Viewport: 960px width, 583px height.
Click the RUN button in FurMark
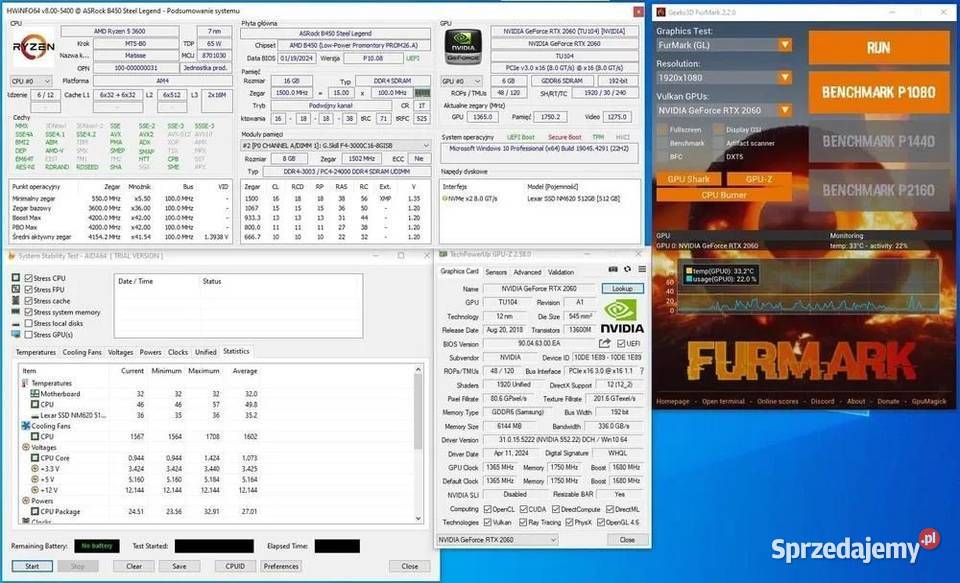pos(879,48)
